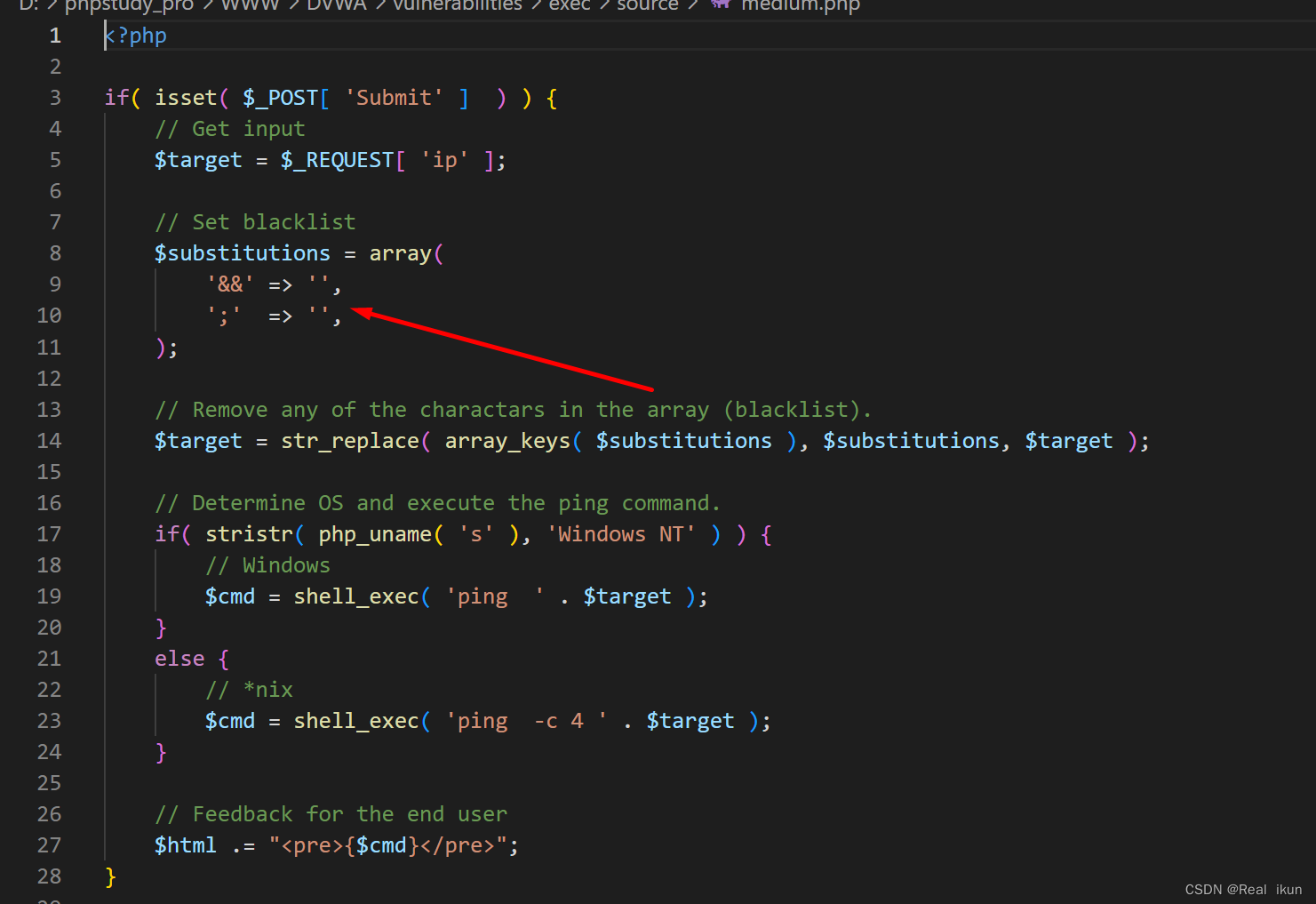The width and height of the screenshot is (1316, 904).
Task: Click the '// Set blacklist' comment
Action: click(x=255, y=222)
